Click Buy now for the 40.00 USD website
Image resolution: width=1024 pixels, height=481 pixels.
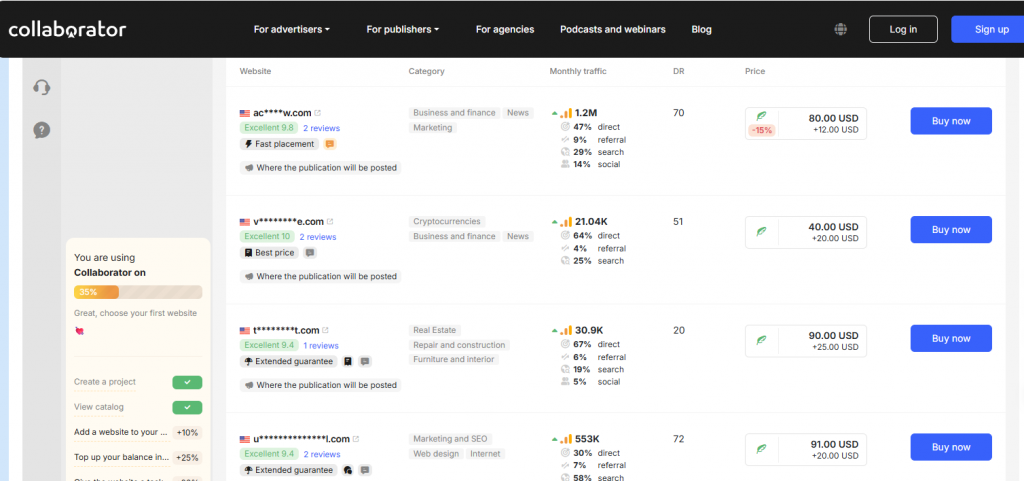tap(951, 230)
